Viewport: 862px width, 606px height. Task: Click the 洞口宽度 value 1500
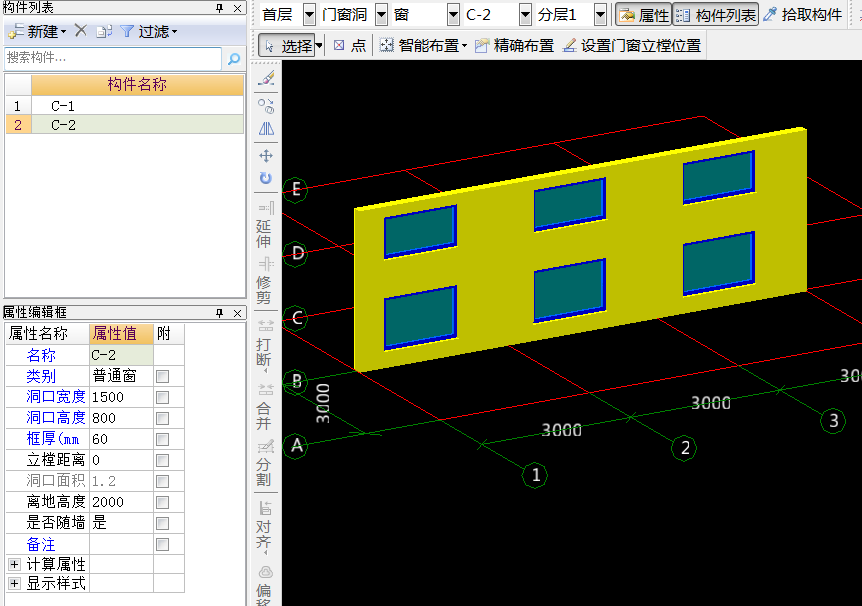click(121, 397)
